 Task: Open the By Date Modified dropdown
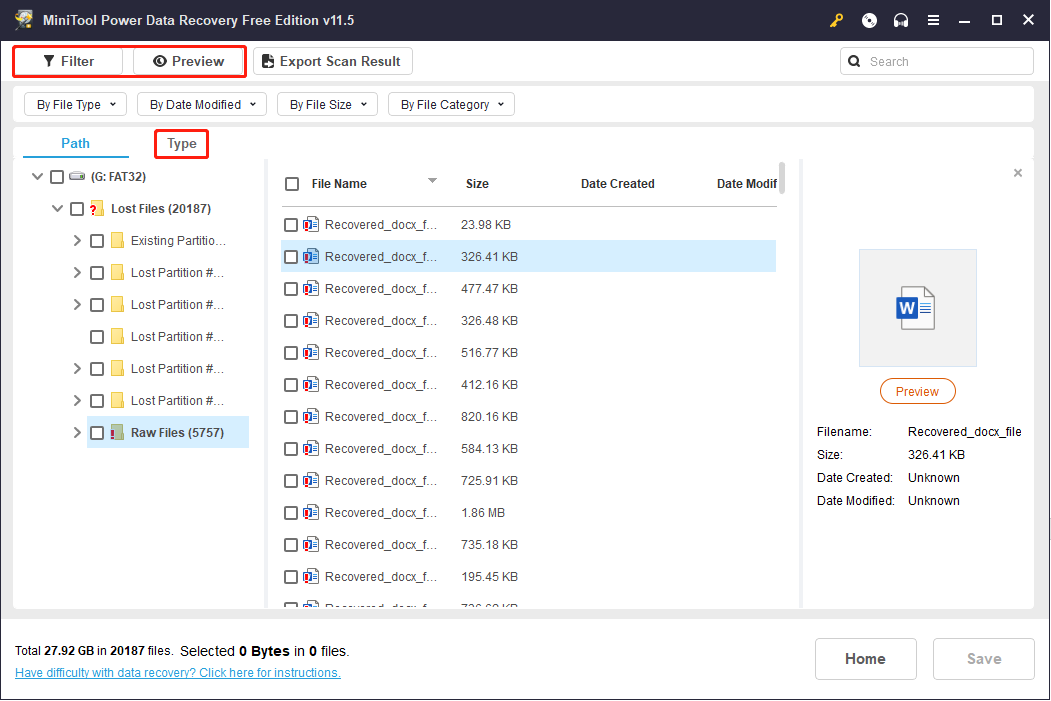pos(202,105)
